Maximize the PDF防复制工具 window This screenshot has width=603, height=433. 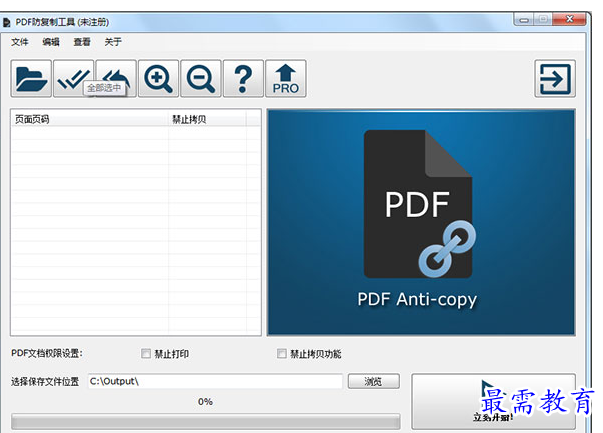click(543, 19)
